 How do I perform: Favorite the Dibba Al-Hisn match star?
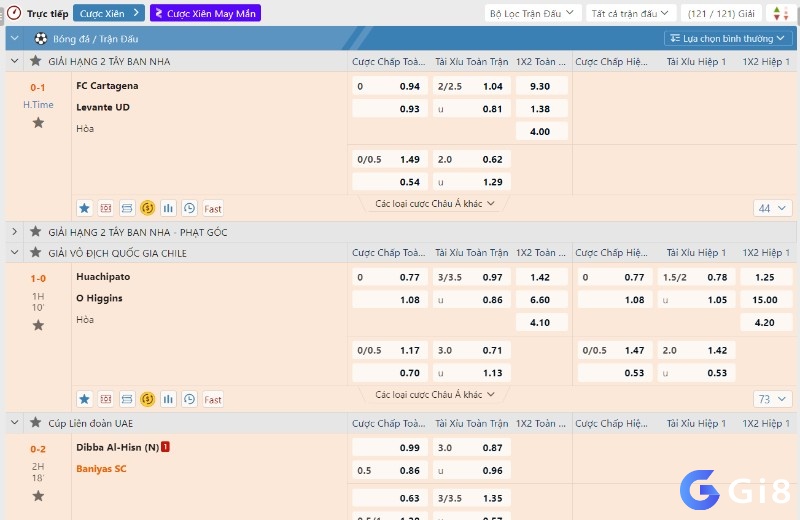pos(38,496)
